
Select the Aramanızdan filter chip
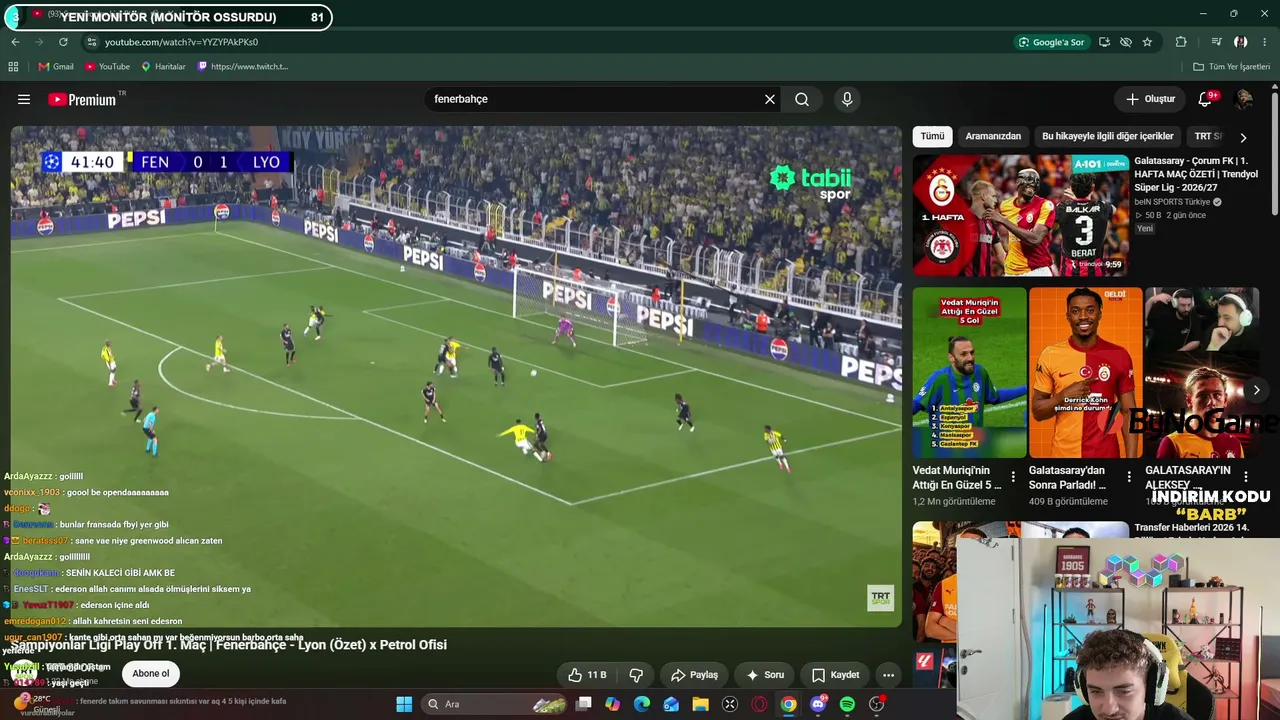click(x=993, y=136)
